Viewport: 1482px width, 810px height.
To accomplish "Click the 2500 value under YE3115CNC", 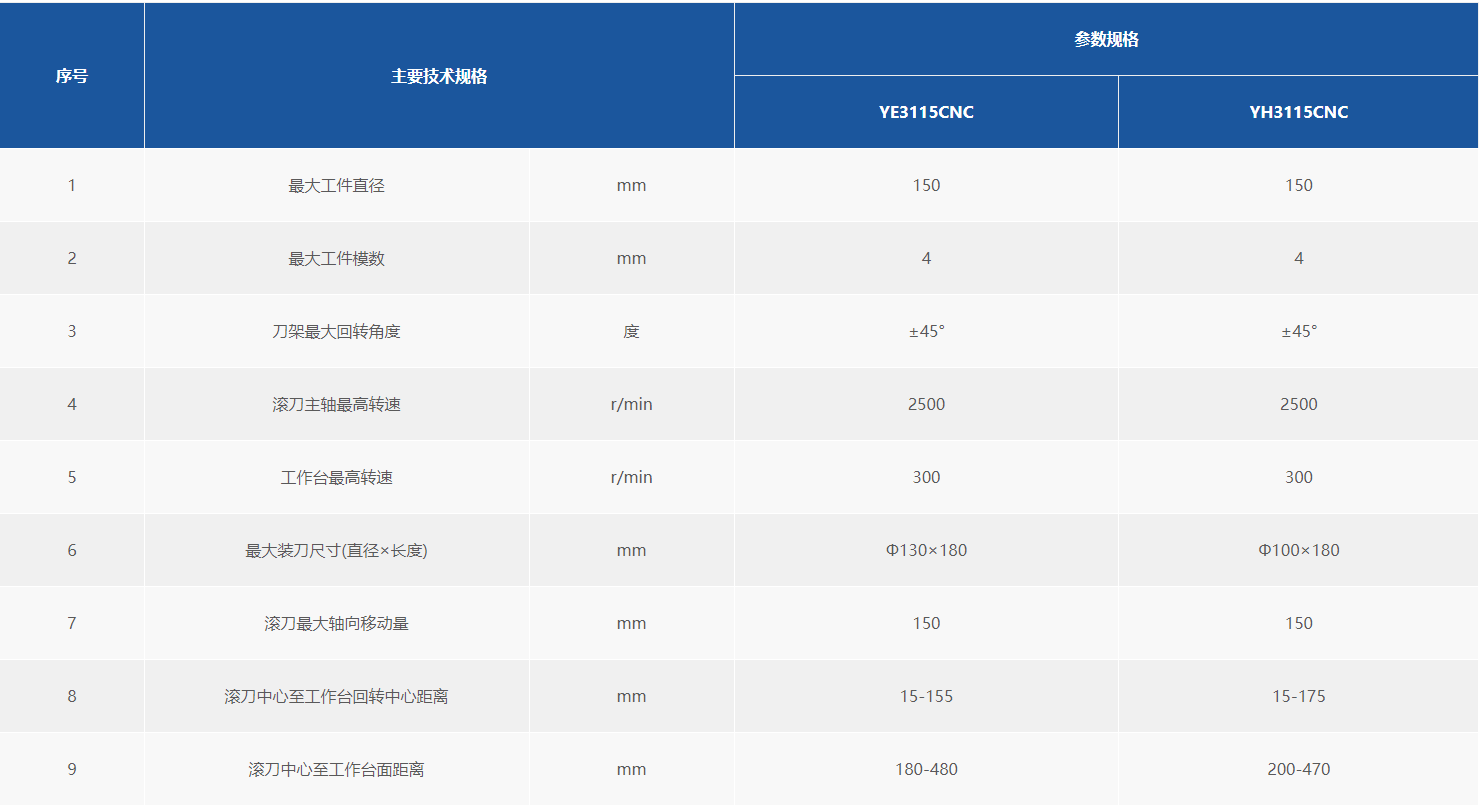I will pyautogui.click(x=926, y=404).
